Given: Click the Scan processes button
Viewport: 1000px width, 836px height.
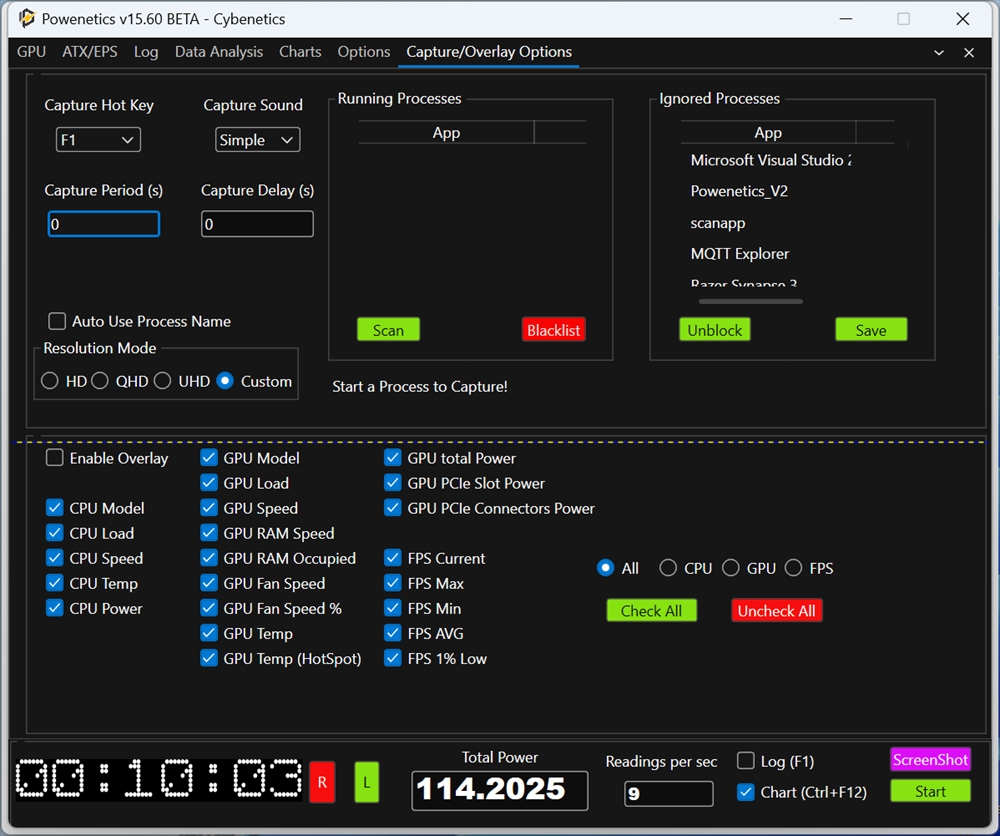Looking at the screenshot, I should coord(388,330).
